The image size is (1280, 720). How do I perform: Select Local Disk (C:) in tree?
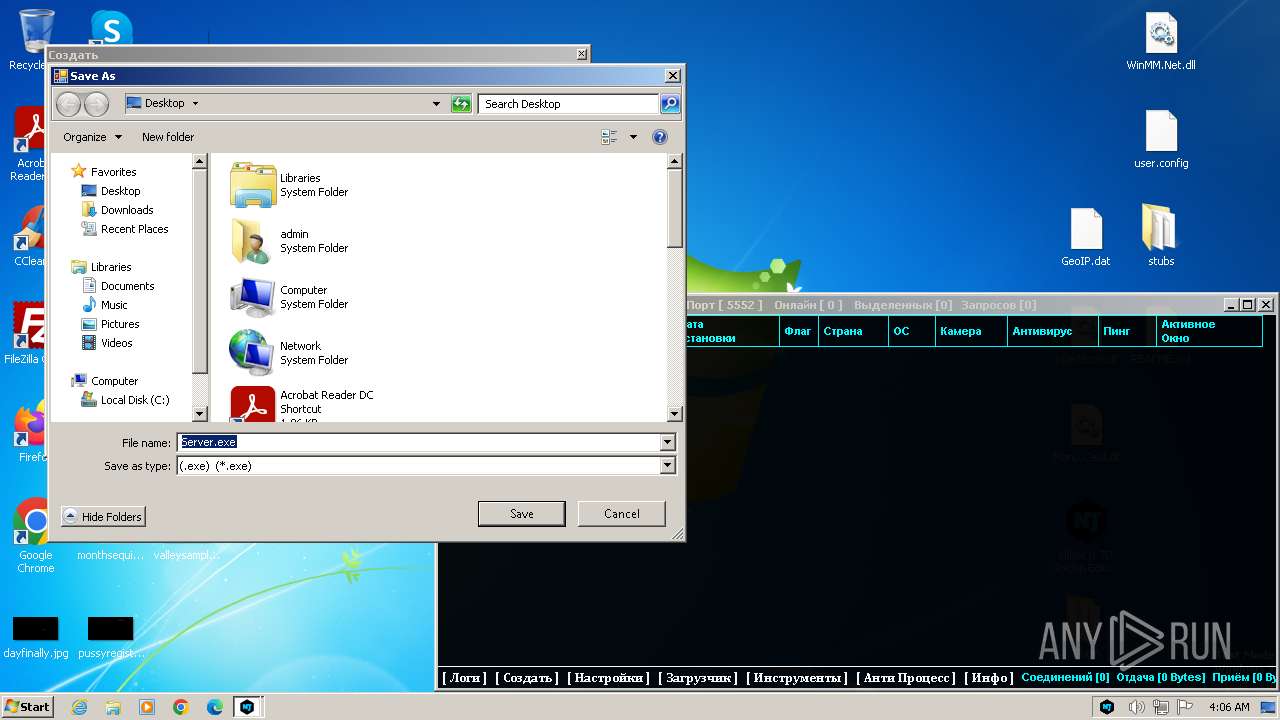135,400
